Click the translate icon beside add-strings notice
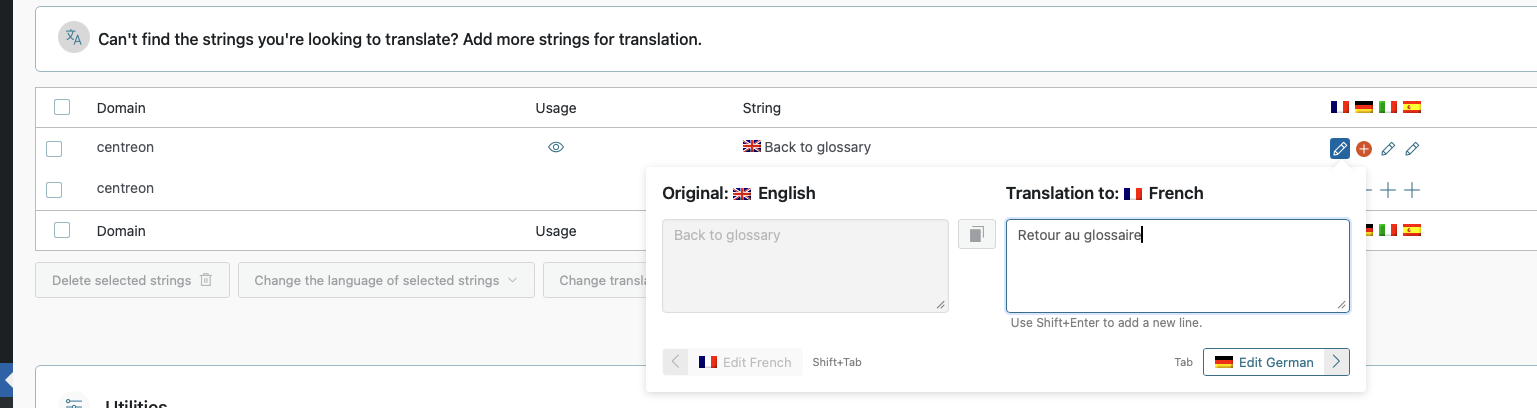The height and width of the screenshot is (408, 1537). pos(73,38)
